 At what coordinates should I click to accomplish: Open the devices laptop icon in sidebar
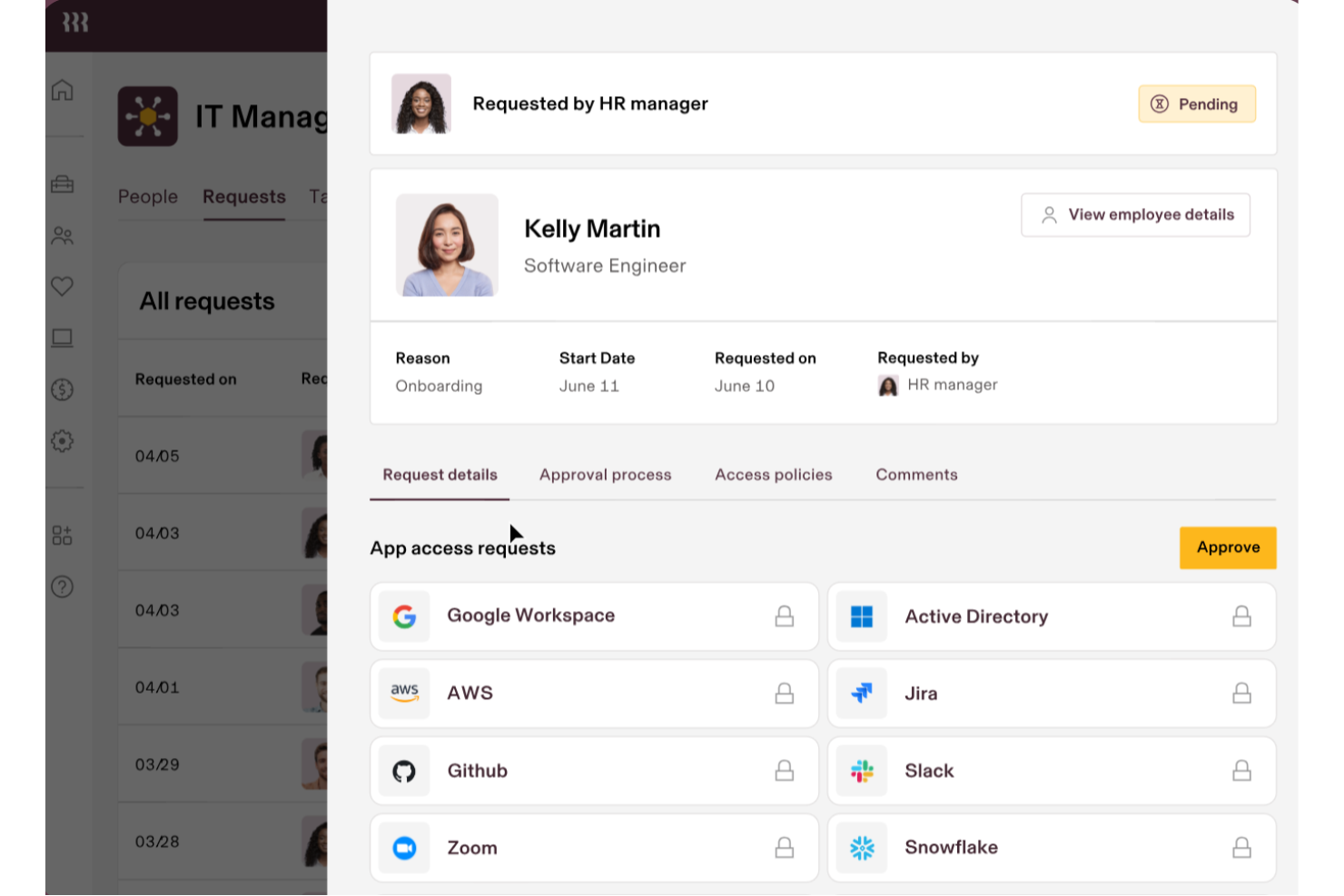pyautogui.click(x=63, y=338)
